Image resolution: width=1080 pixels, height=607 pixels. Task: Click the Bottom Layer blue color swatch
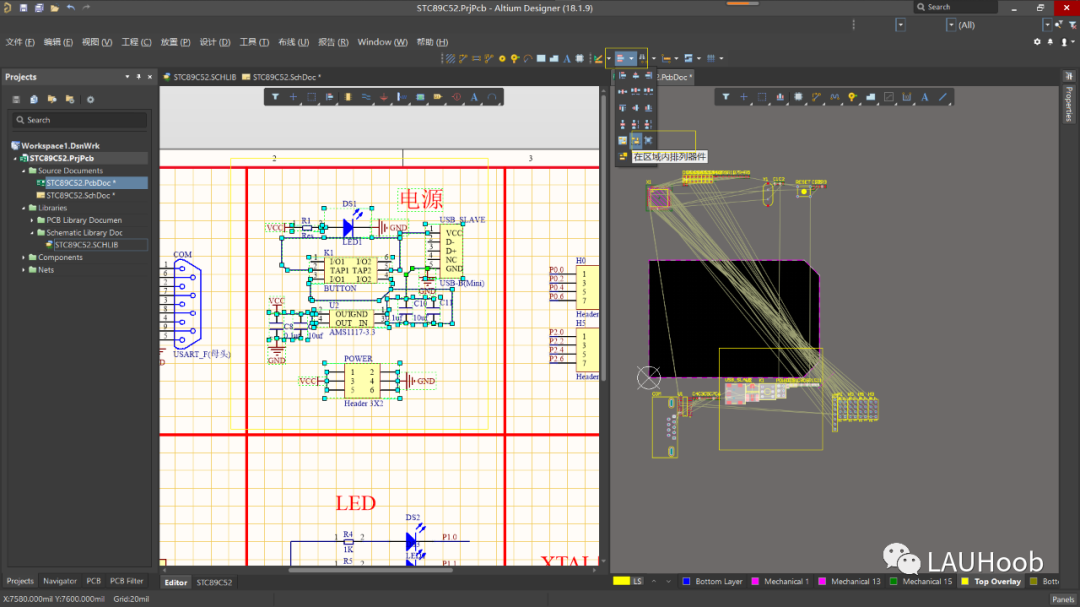[686, 582]
